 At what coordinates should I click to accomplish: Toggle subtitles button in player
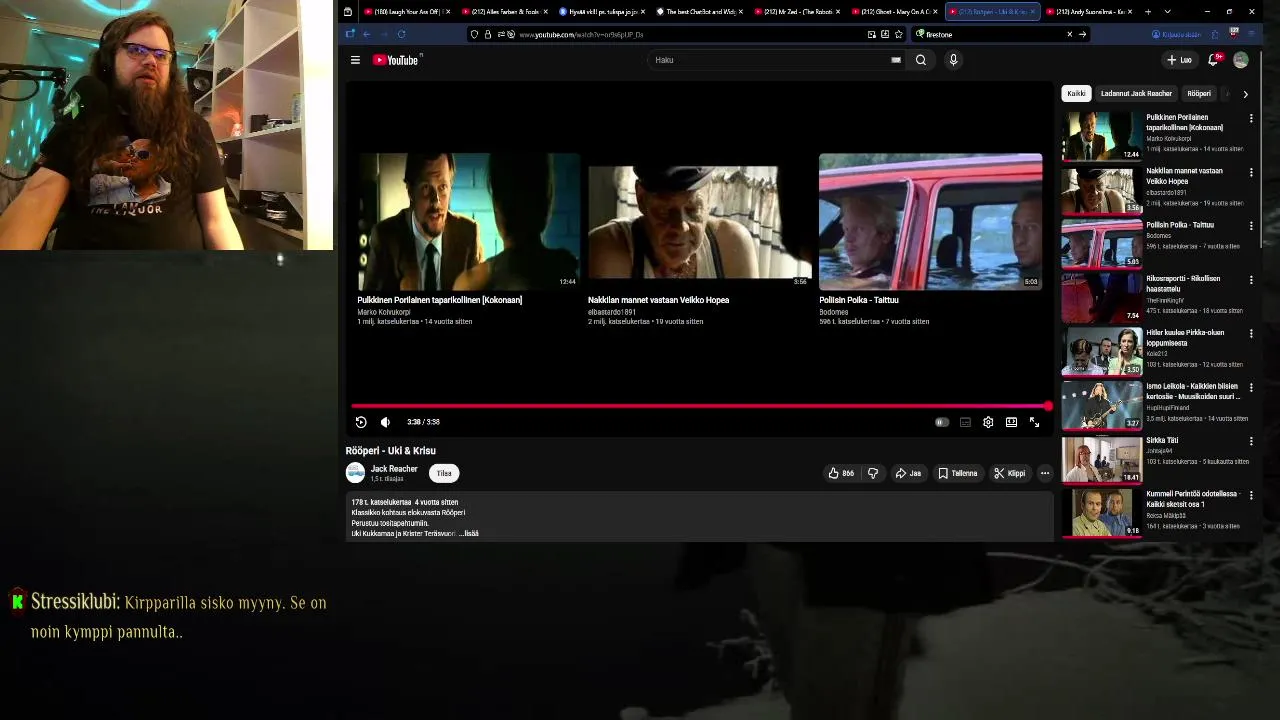coord(965,422)
